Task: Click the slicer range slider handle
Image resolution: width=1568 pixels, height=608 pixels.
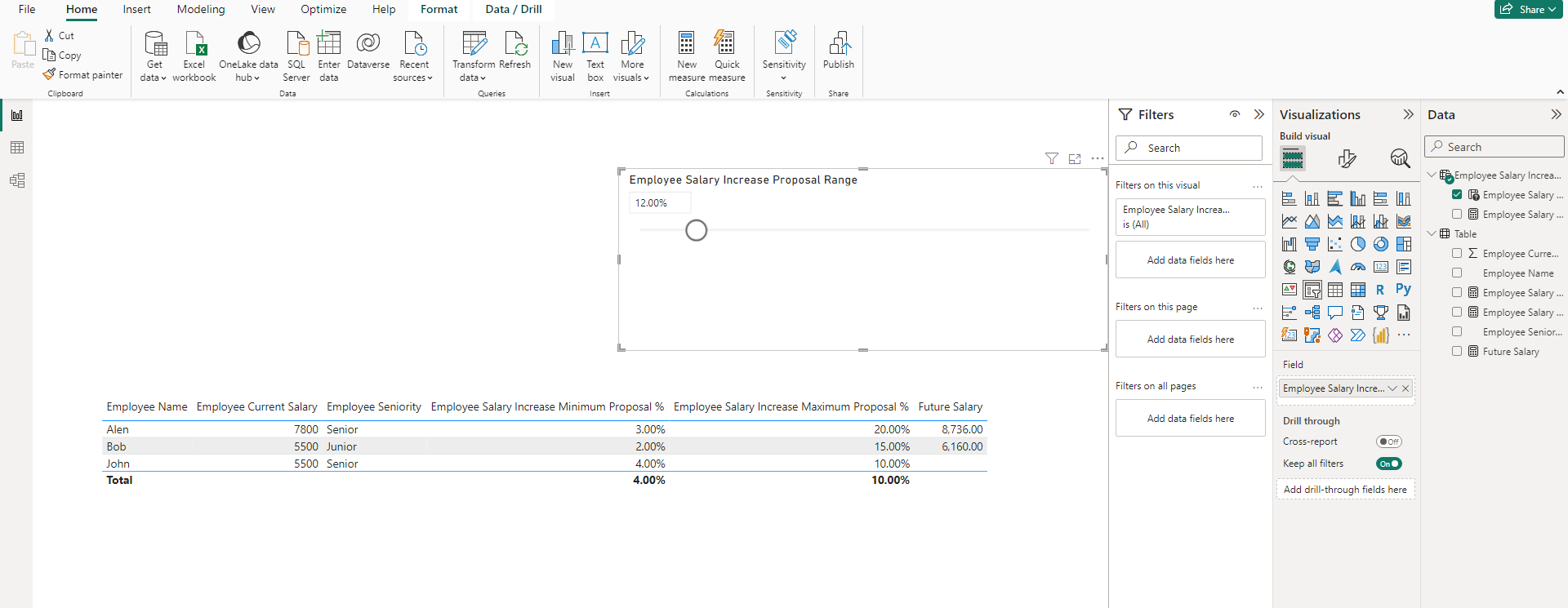Action: click(697, 230)
